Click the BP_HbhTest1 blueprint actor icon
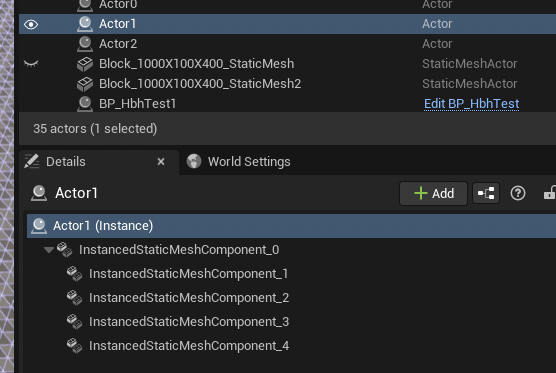Image resolution: width=556 pixels, height=373 pixels. pos(85,104)
